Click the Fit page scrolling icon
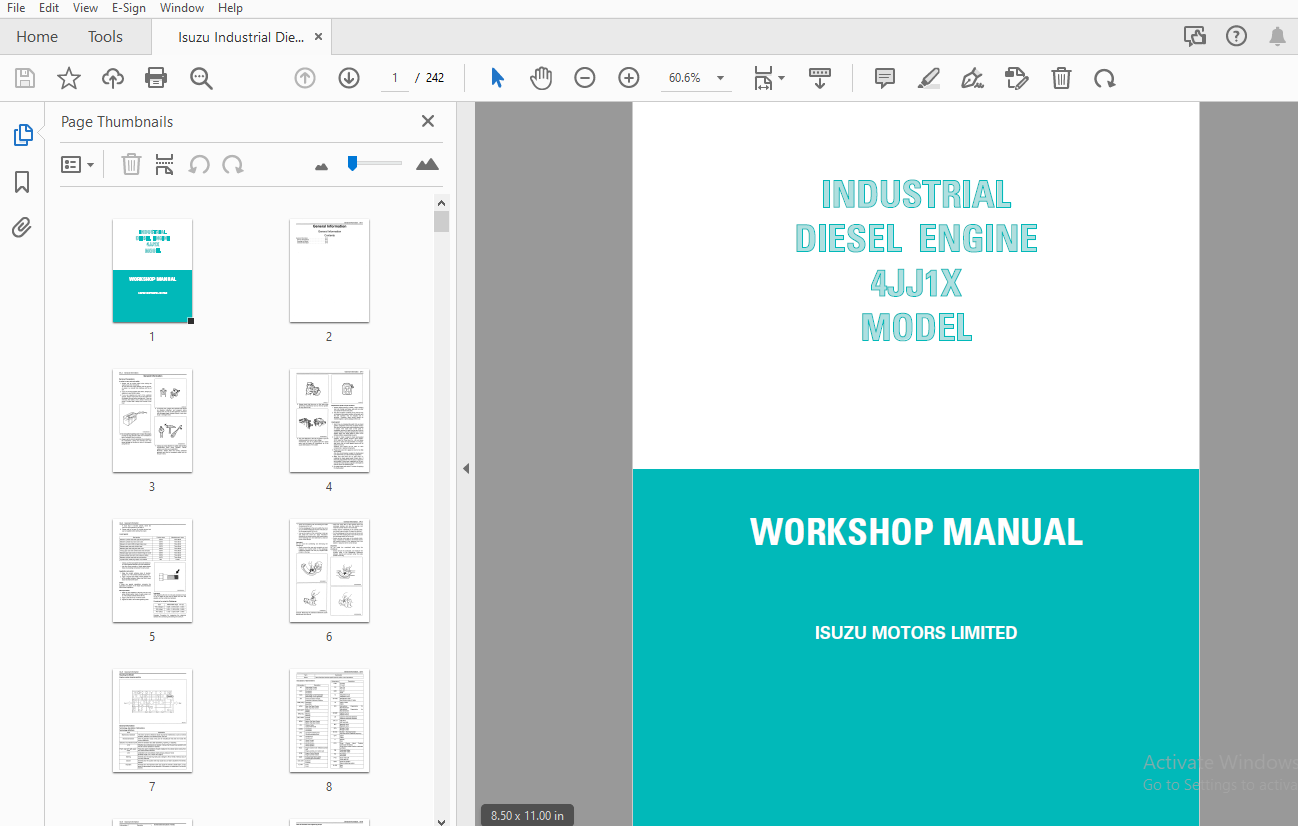 pos(763,78)
